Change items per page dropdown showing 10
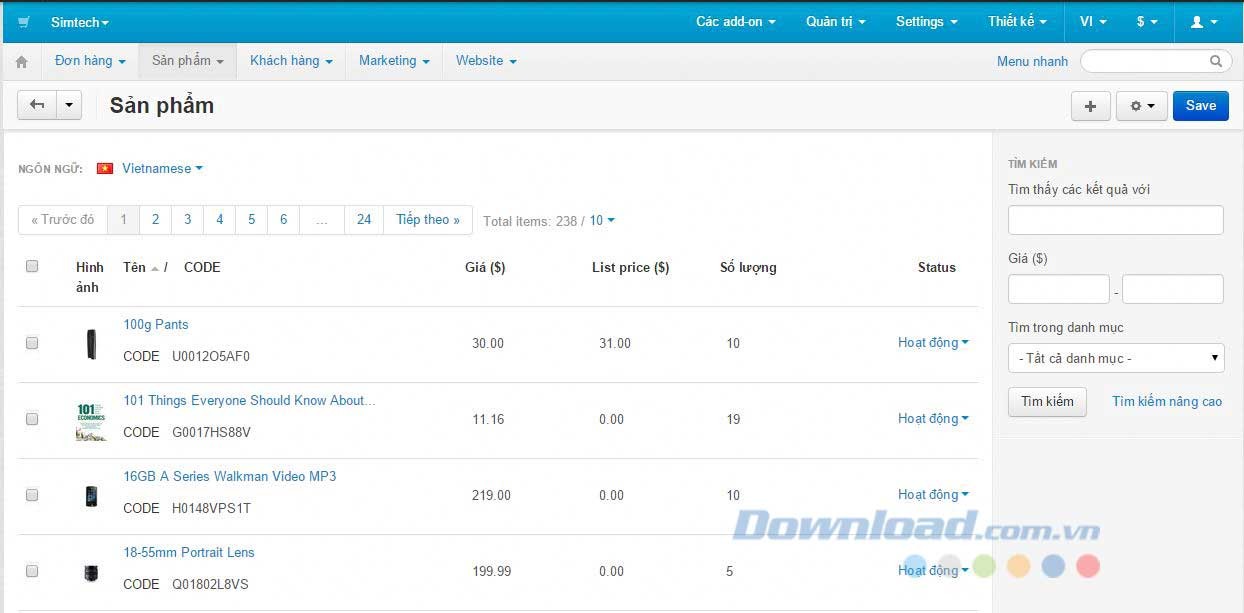 [601, 221]
